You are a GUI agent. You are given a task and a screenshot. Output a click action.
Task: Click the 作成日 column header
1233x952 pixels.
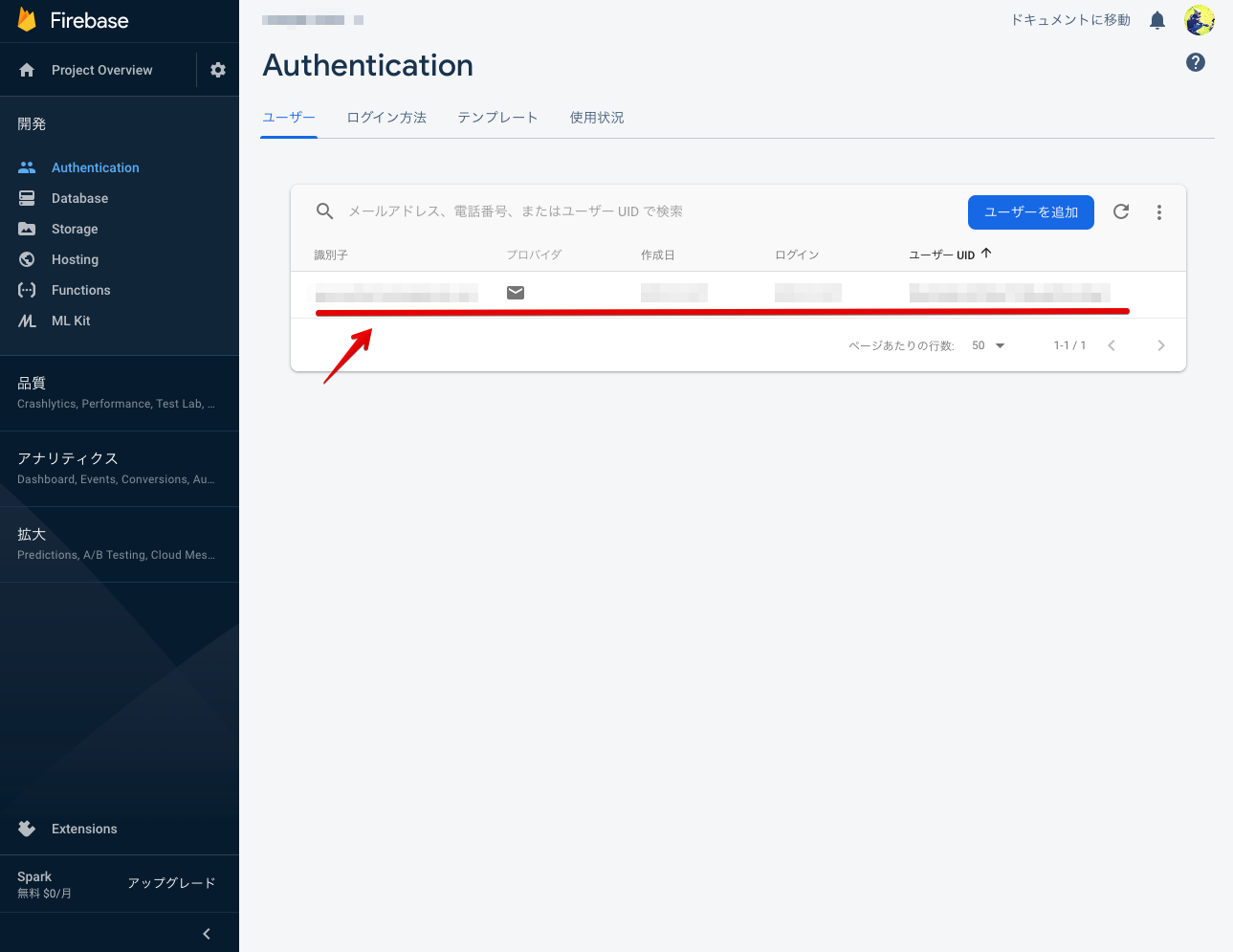[x=658, y=255]
